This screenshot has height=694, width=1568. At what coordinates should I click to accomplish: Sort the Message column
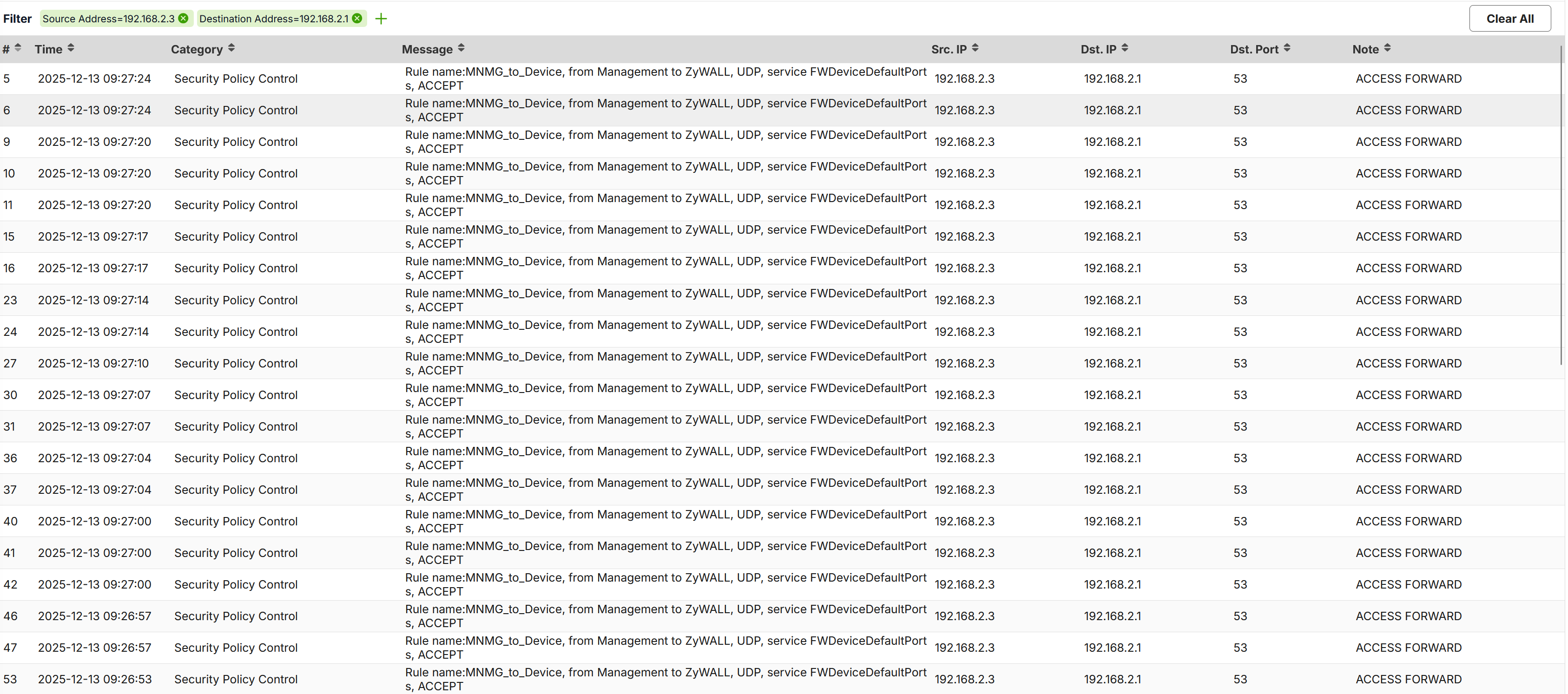pyautogui.click(x=461, y=48)
